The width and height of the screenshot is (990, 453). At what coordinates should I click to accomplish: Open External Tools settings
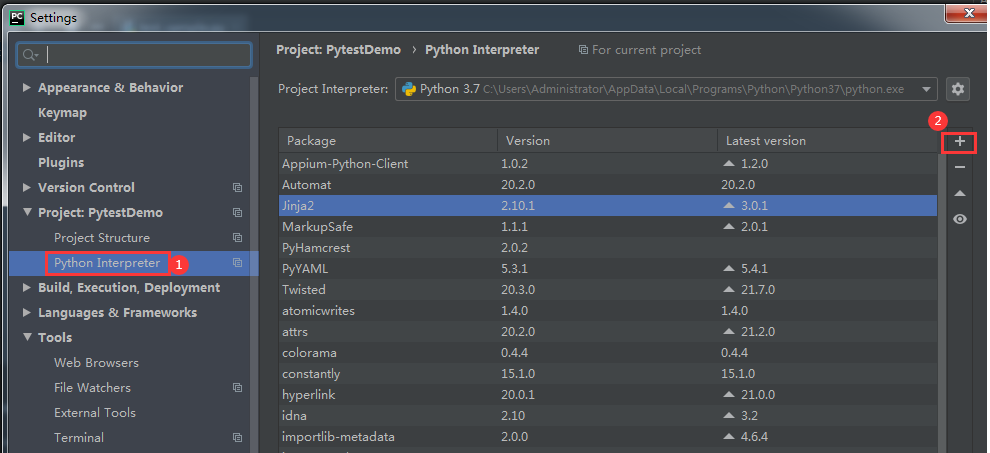95,413
